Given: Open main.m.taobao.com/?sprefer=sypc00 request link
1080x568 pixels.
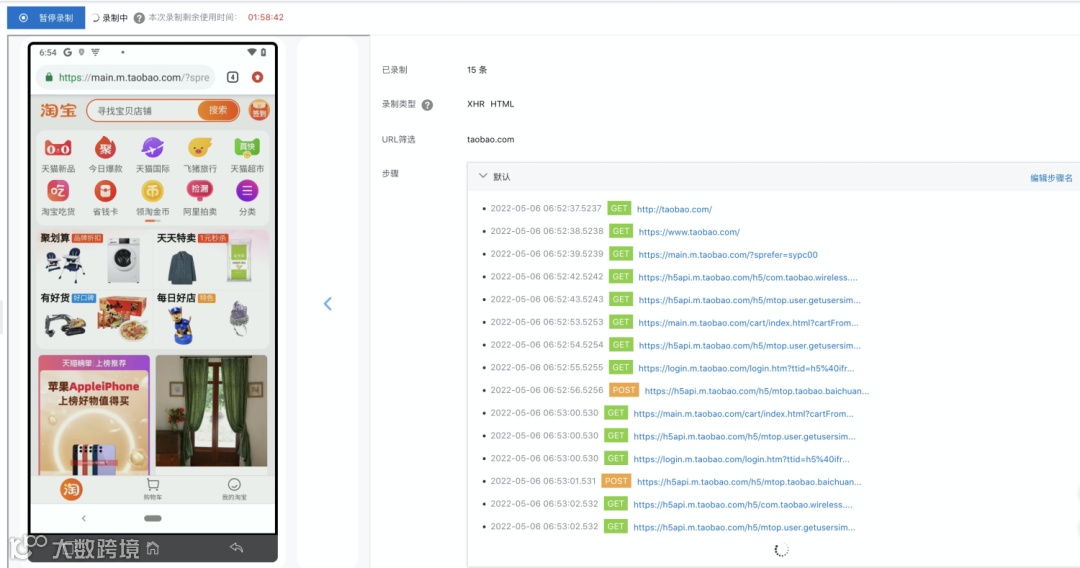Looking at the screenshot, I should [x=728, y=255].
